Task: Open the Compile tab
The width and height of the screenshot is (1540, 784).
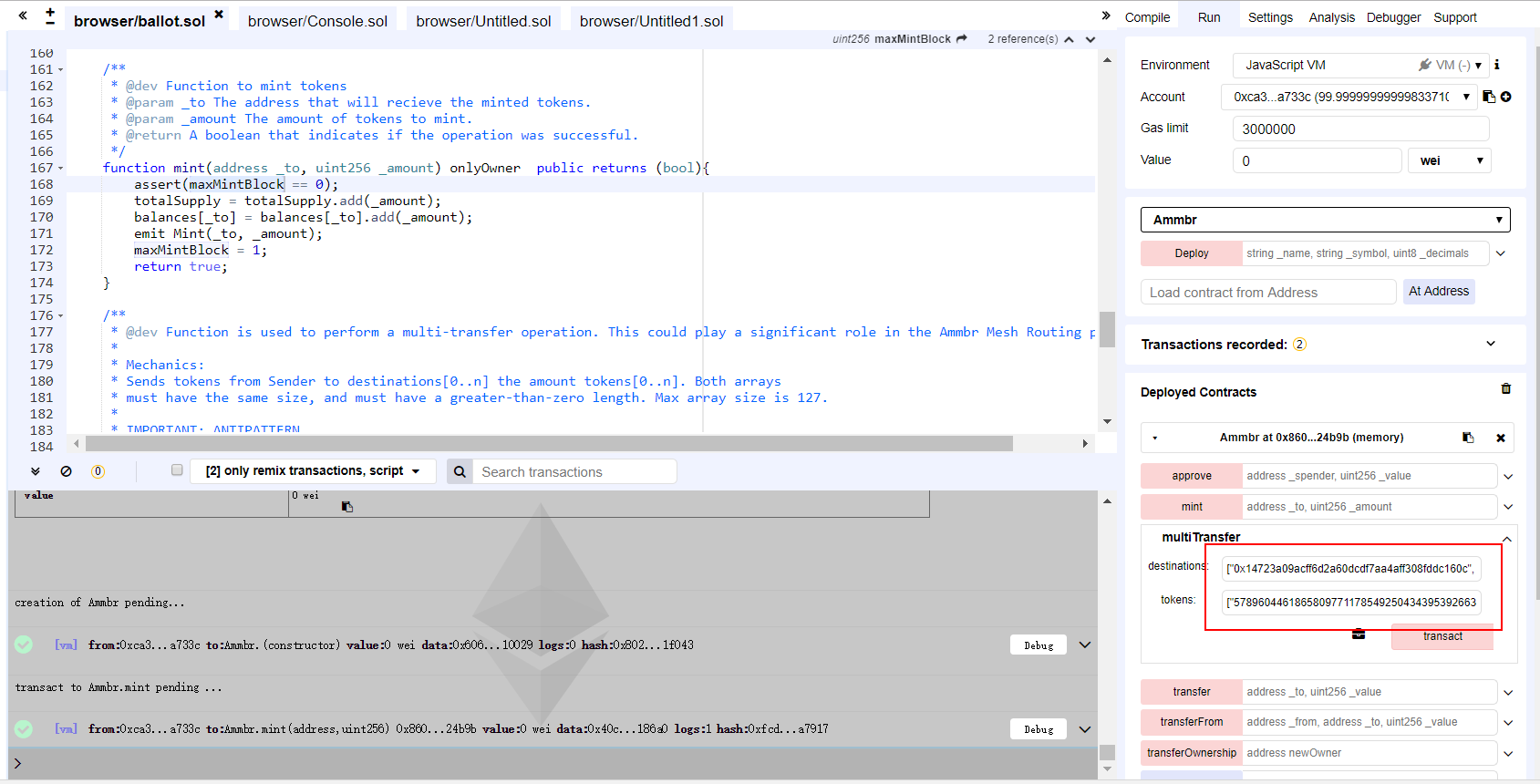Action: (x=1147, y=17)
